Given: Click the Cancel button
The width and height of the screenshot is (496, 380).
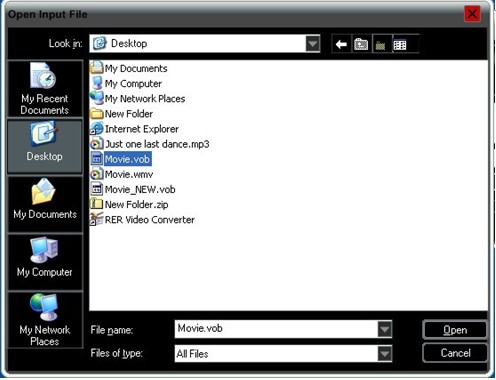Looking at the screenshot, I should (x=455, y=353).
